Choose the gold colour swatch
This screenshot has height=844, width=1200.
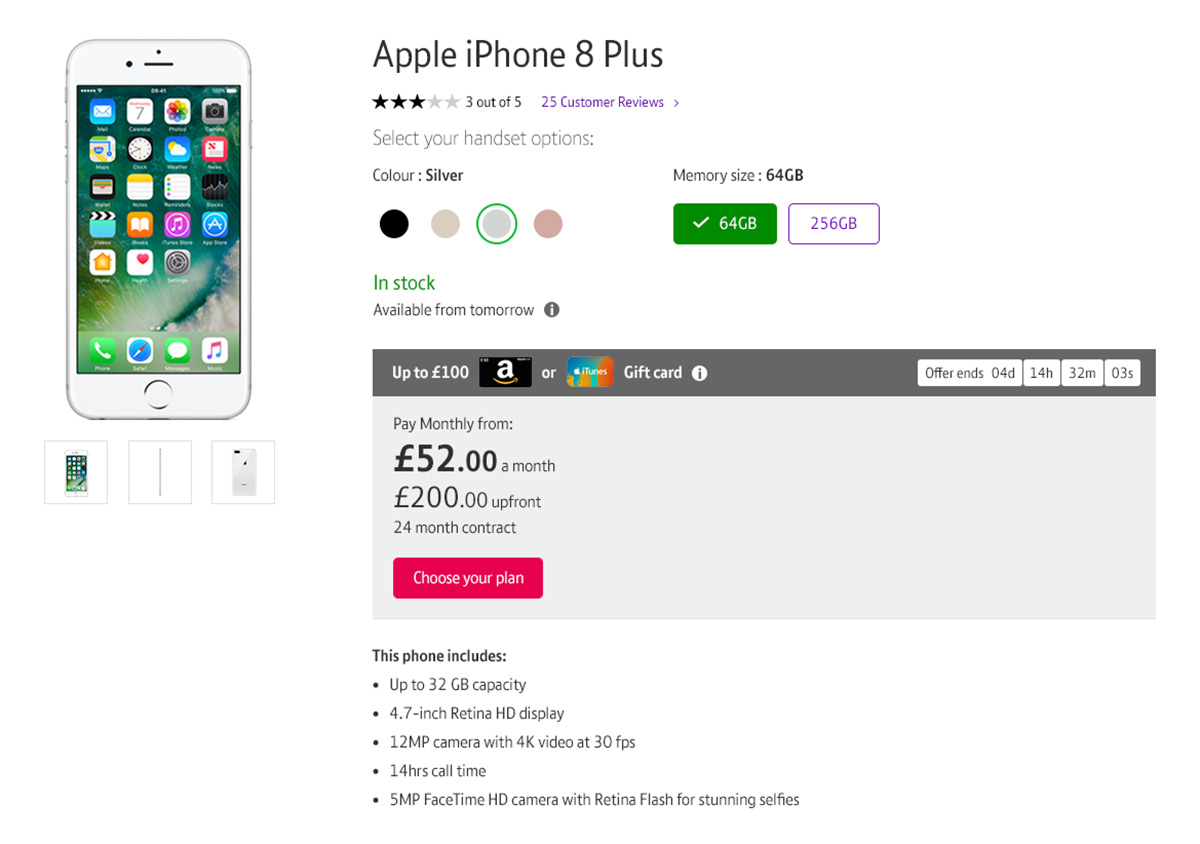click(x=445, y=224)
